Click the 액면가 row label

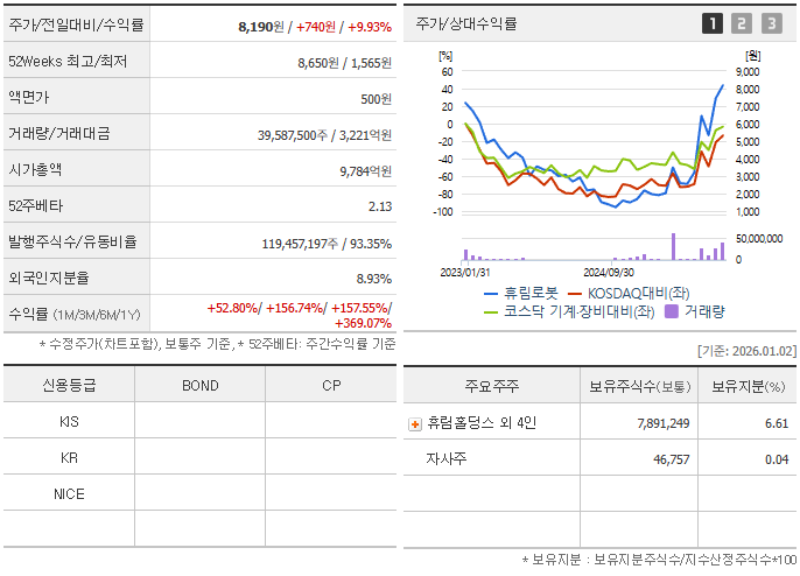click(29, 97)
